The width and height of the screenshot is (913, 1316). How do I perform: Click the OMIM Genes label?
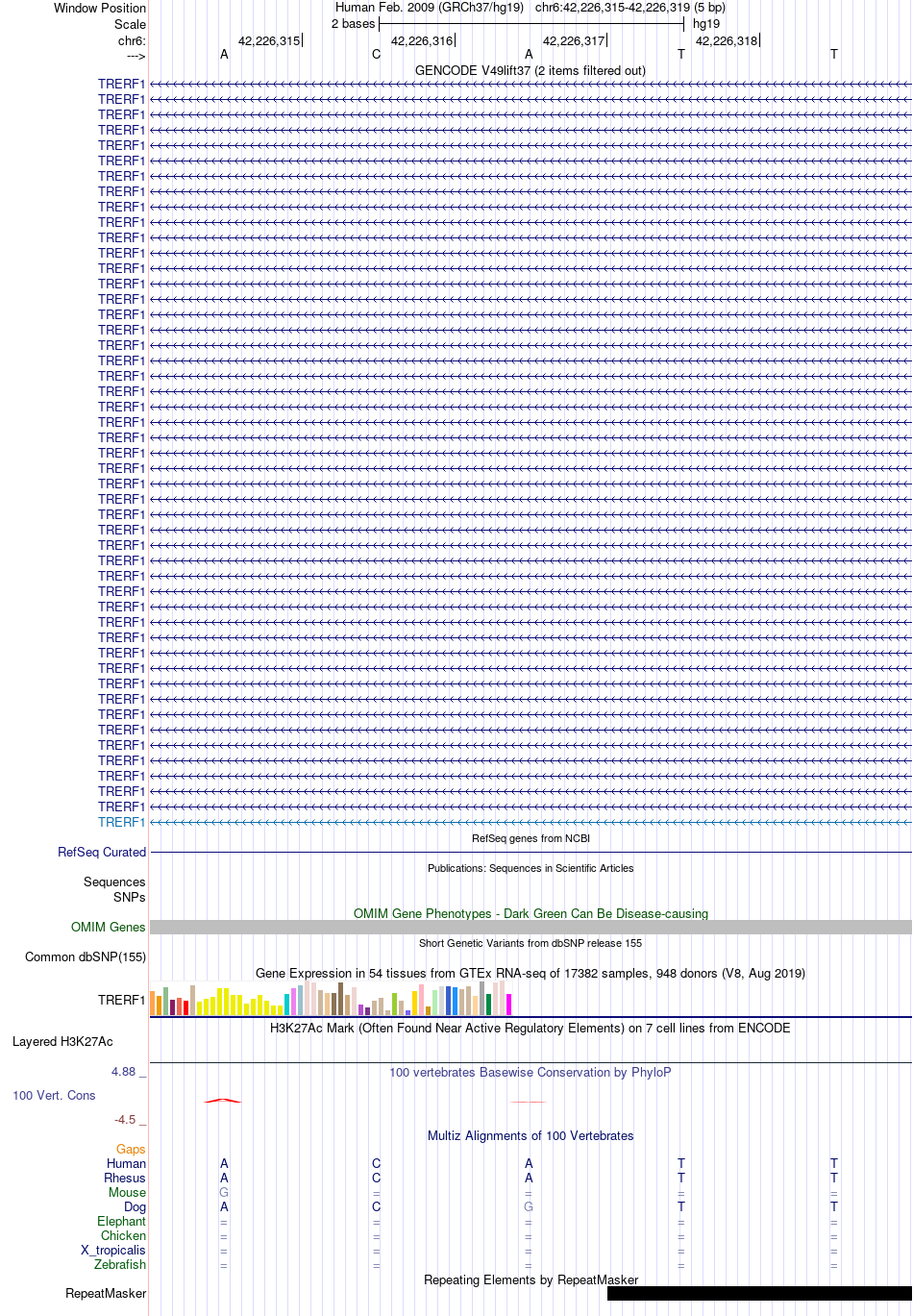(109, 928)
